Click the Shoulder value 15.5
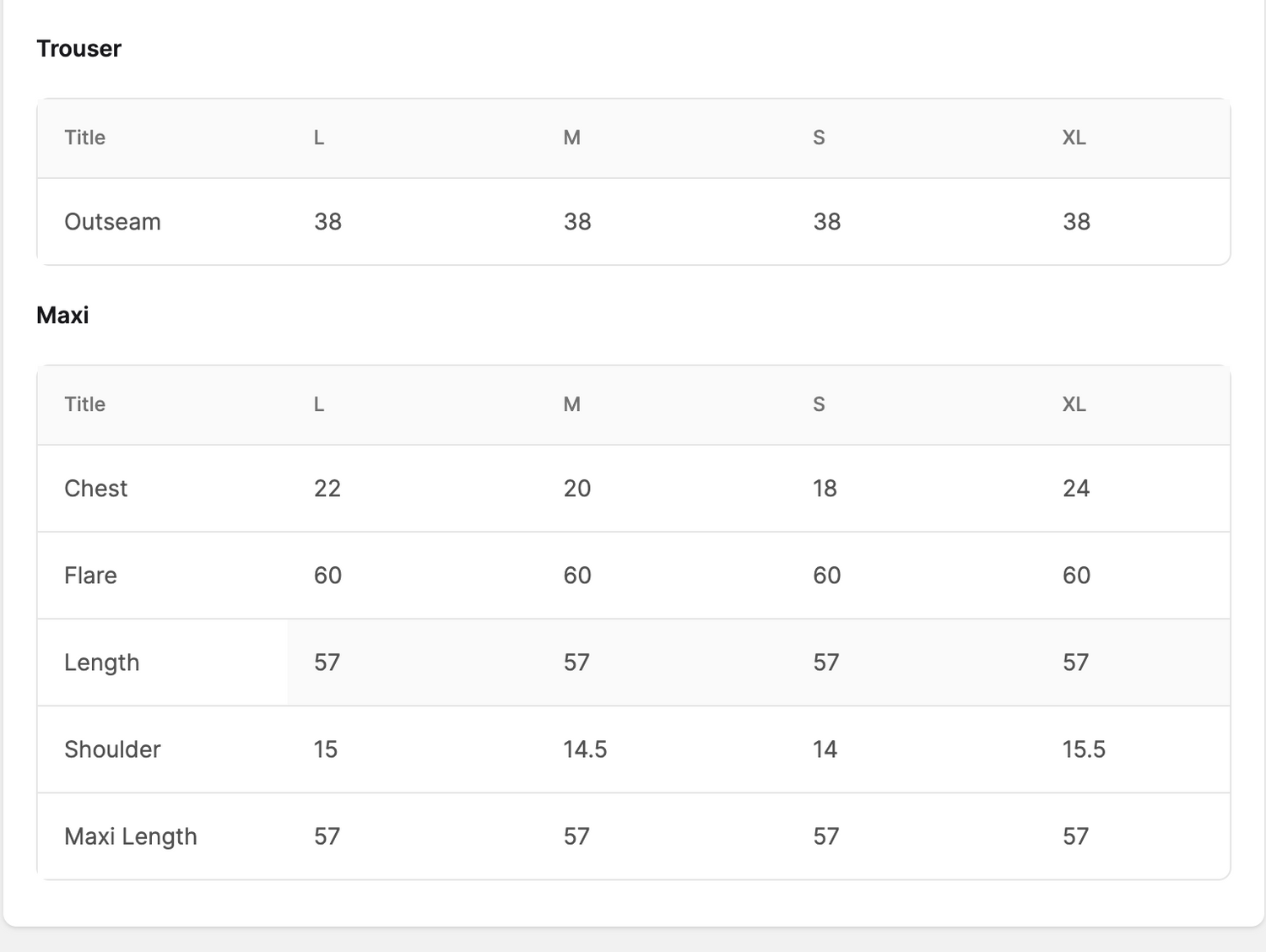 point(1084,749)
